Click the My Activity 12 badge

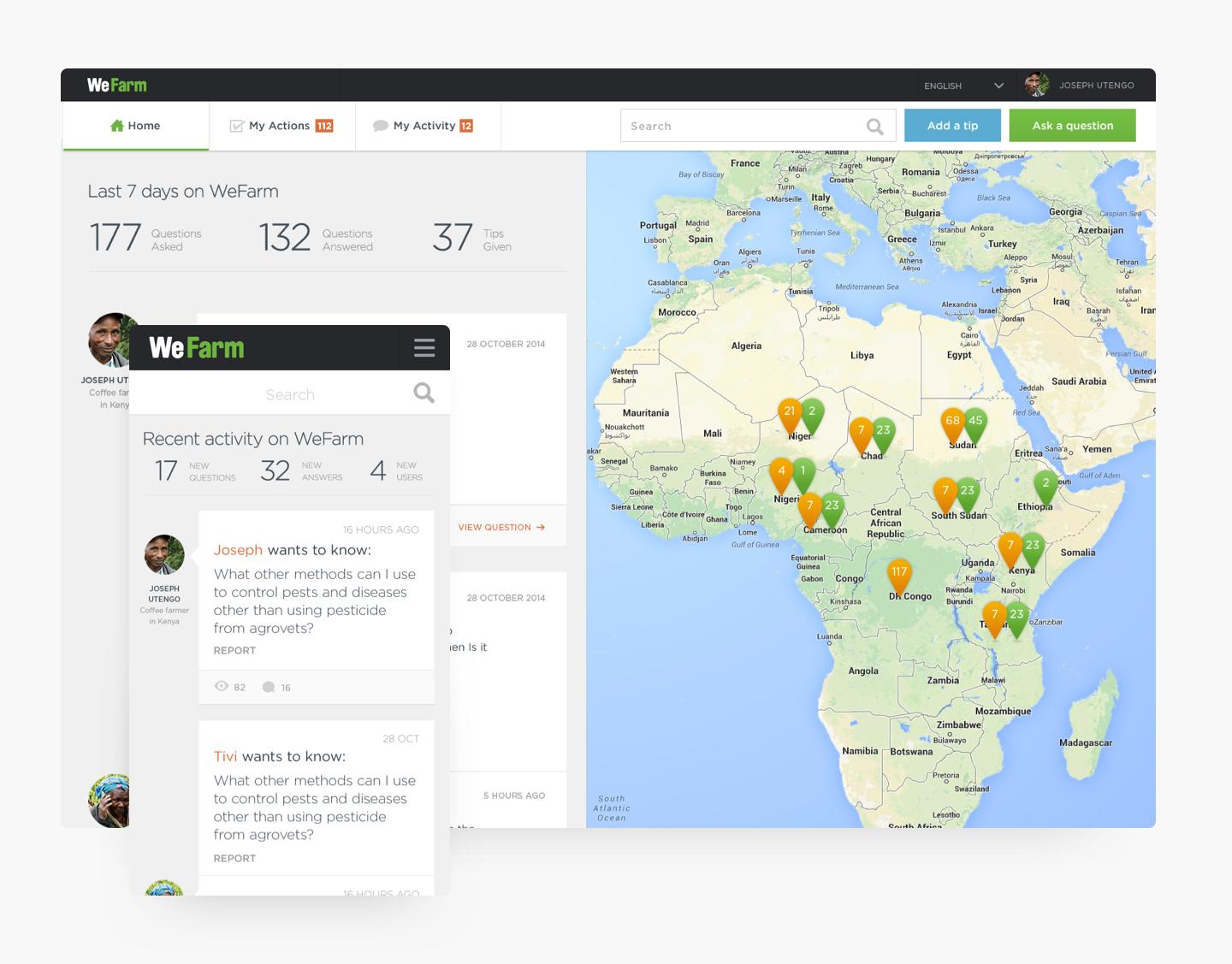tap(466, 126)
